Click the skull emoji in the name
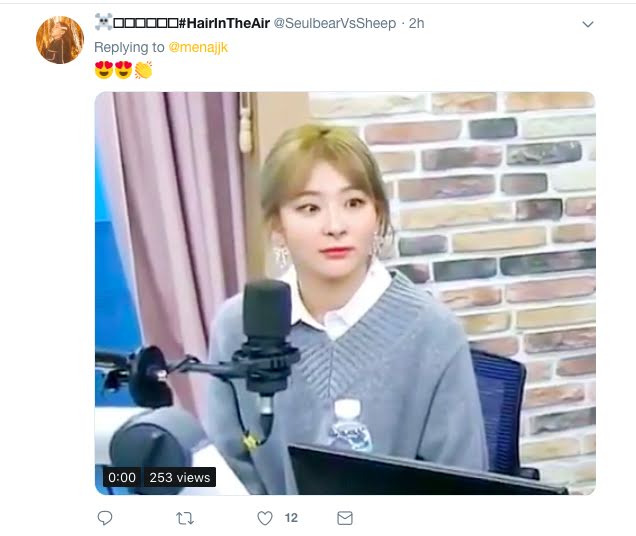The width and height of the screenshot is (636, 536). pos(103,22)
